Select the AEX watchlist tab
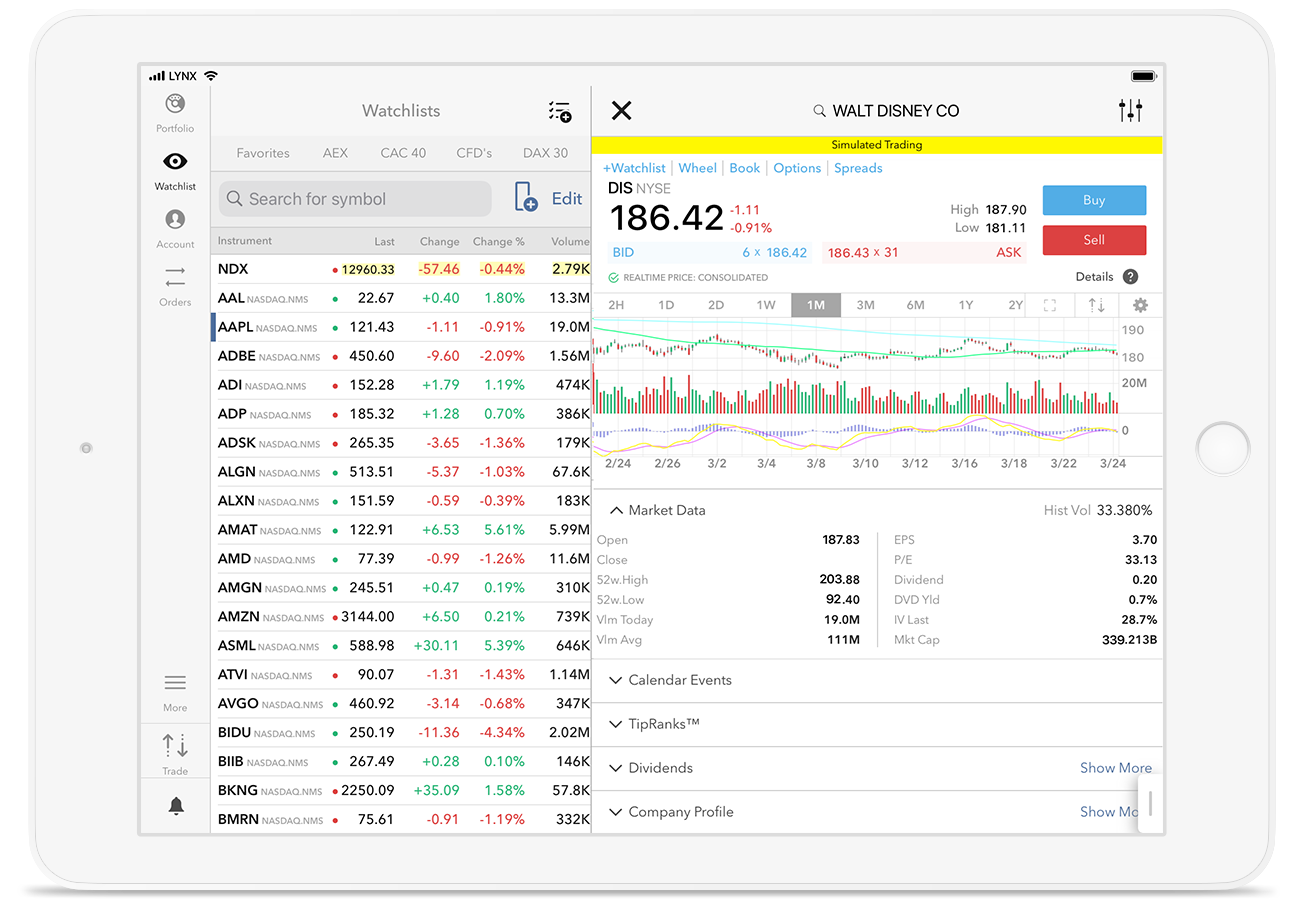Viewport: 1300px width, 900px height. click(335, 153)
